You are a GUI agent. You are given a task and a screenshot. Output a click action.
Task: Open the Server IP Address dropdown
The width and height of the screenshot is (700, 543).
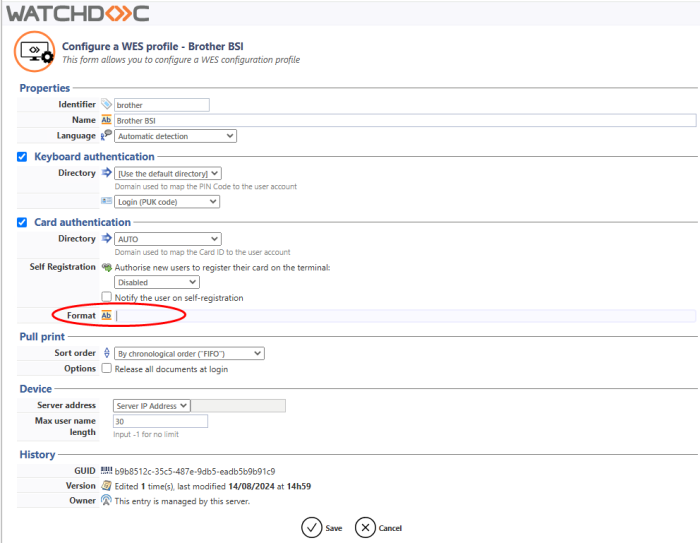coord(152,406)
